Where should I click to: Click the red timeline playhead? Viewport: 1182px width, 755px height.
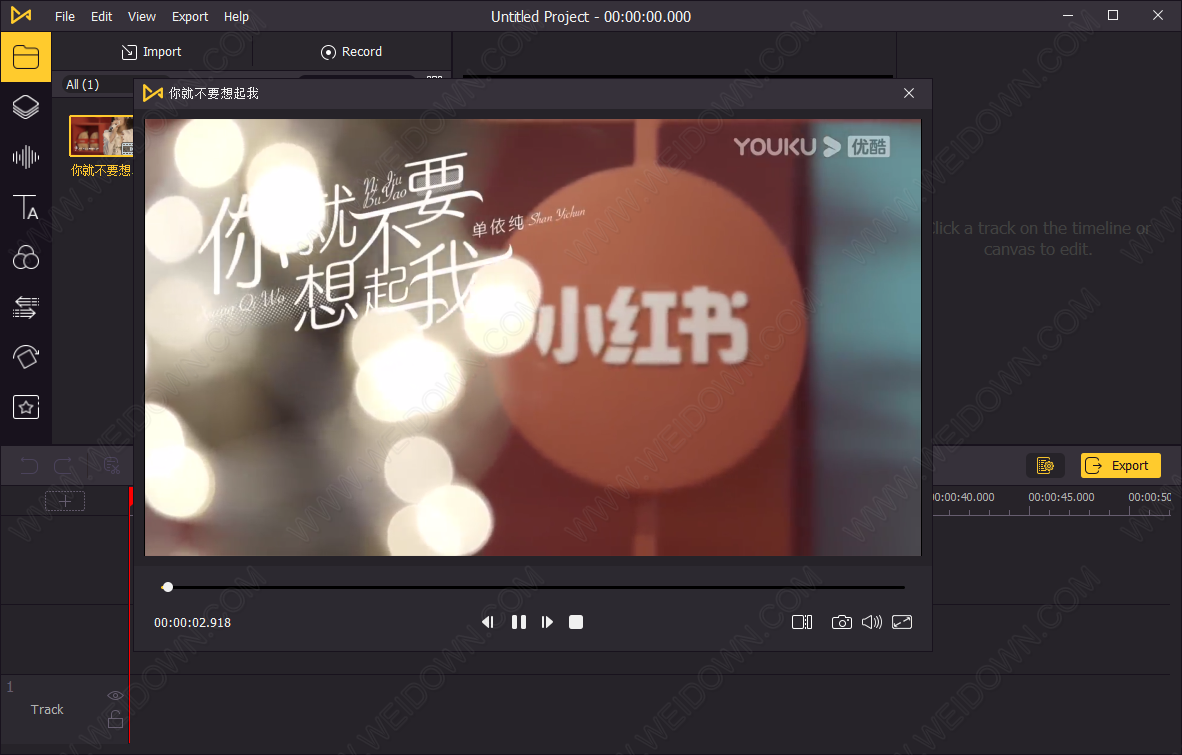click(x=130, y=497)
